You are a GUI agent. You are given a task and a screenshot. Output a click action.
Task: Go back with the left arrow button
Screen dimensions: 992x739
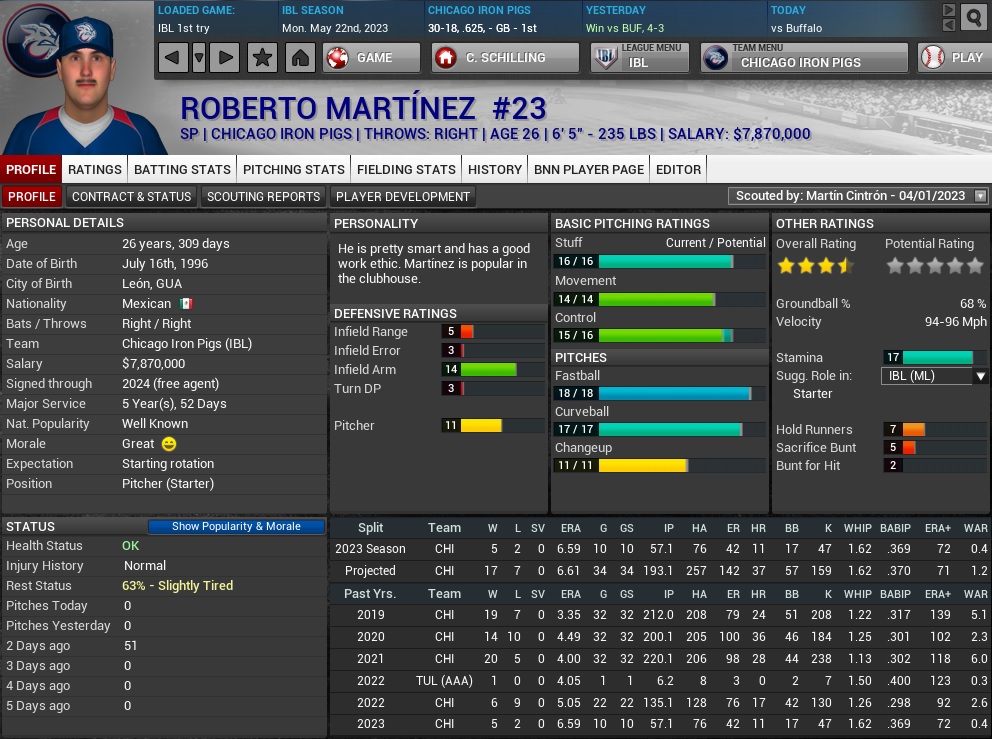(171, 58)
